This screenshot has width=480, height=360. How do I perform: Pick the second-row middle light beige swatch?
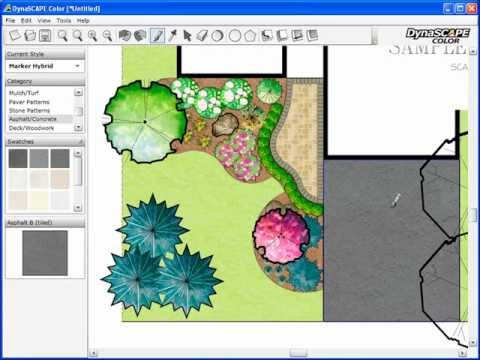[x=39, y=179]
